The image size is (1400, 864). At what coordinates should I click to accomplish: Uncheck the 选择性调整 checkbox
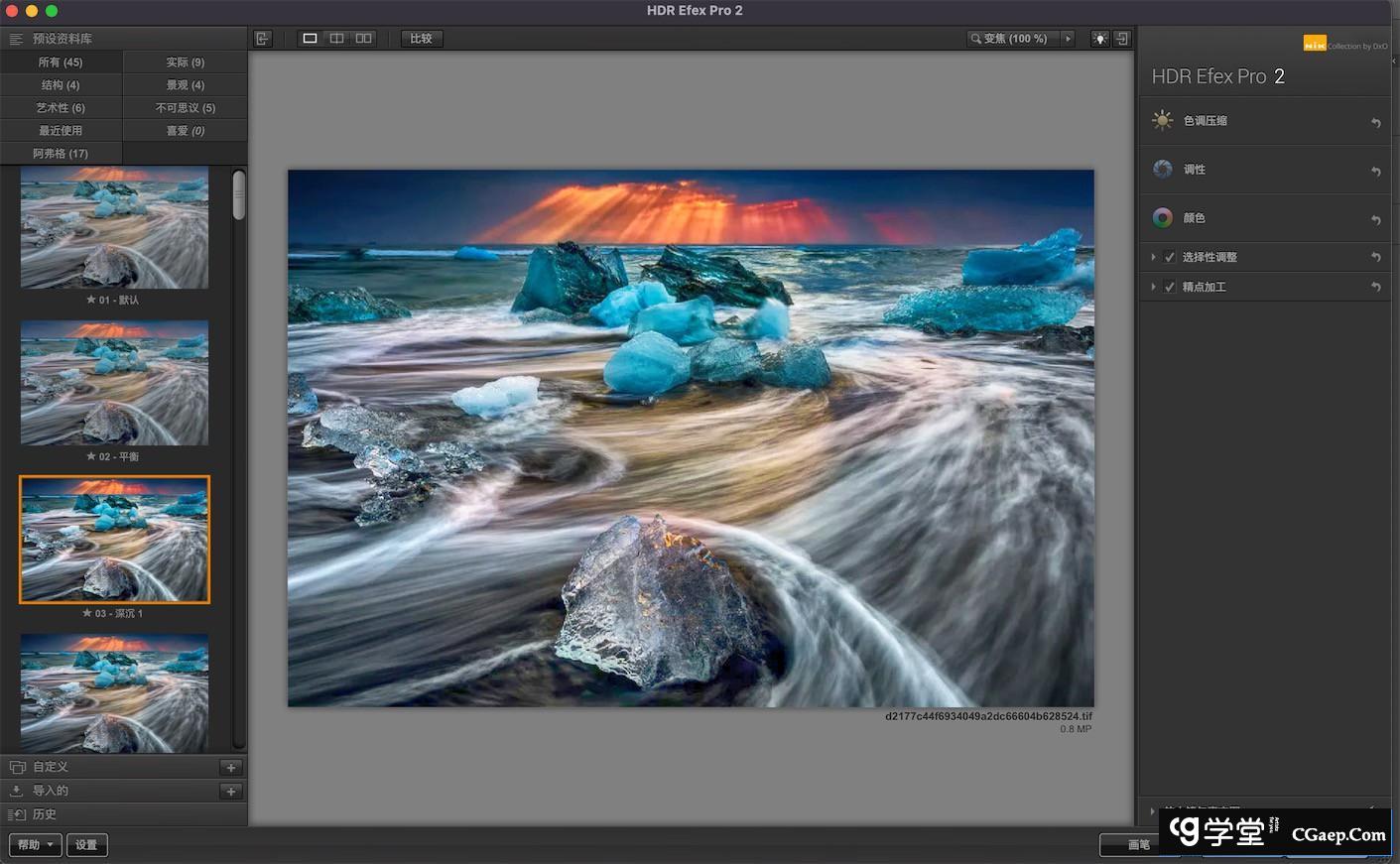coord(1170,258)
